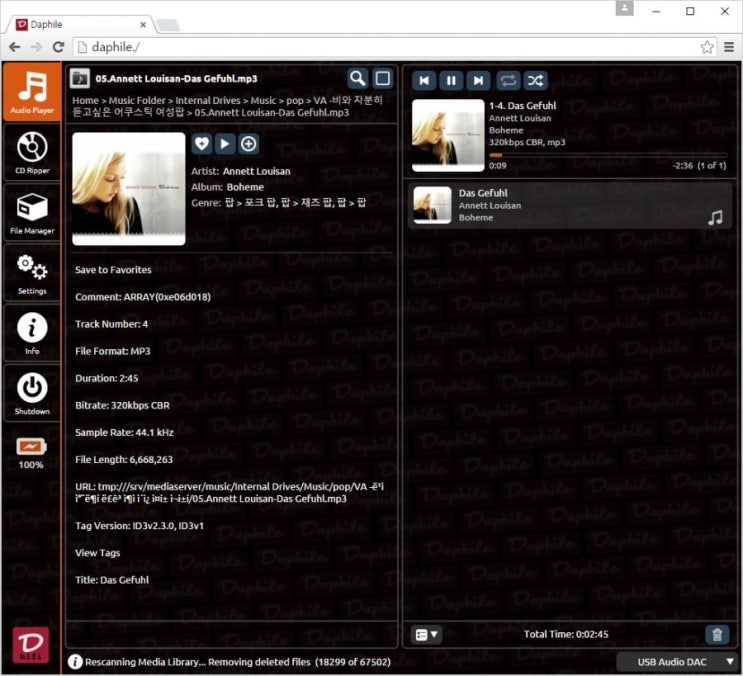Open the CD Ripper panel
The width and height of the screenshot is (743, 676).
32,152
